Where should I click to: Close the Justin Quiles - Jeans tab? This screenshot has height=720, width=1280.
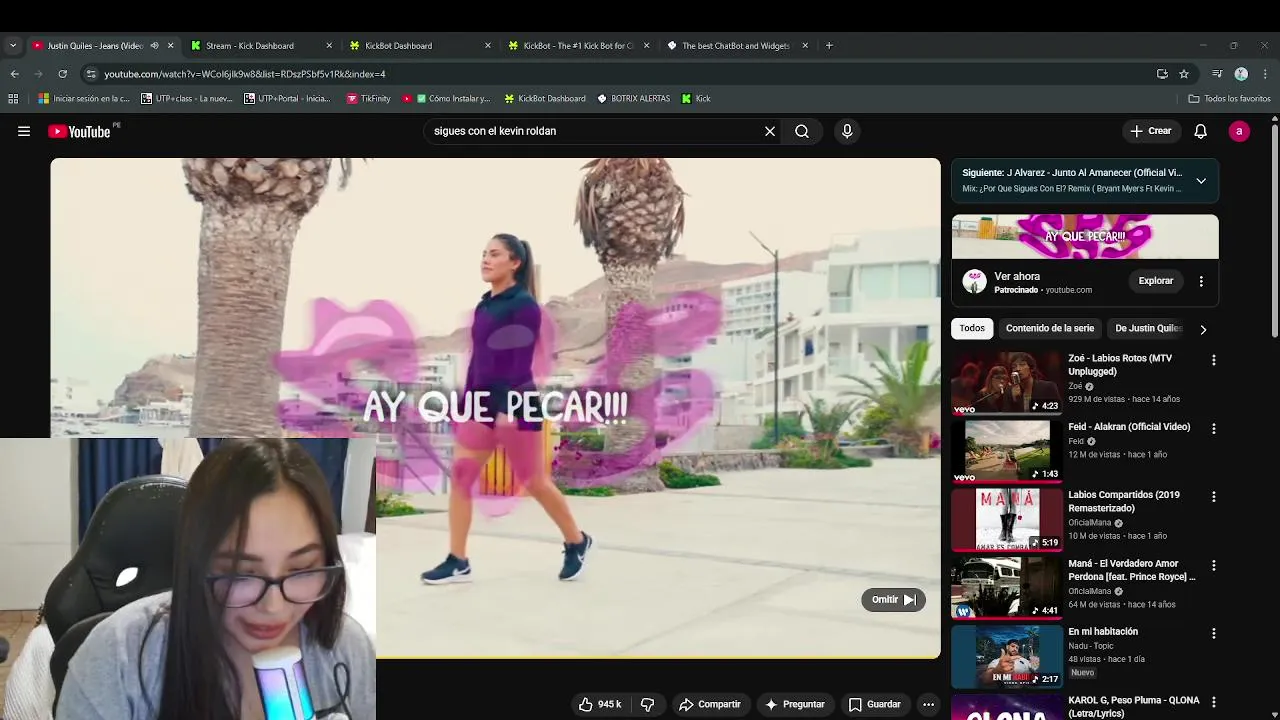(x=170, y=45)
